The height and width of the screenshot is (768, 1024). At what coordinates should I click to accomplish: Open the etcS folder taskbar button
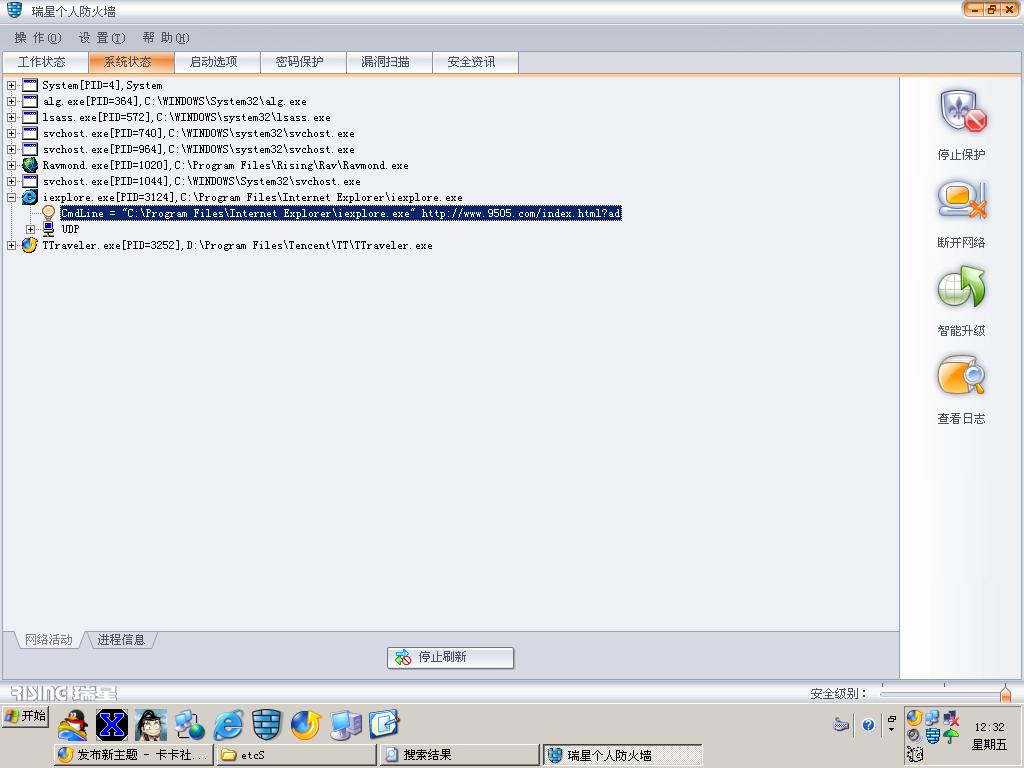click(x=296, y=755)
